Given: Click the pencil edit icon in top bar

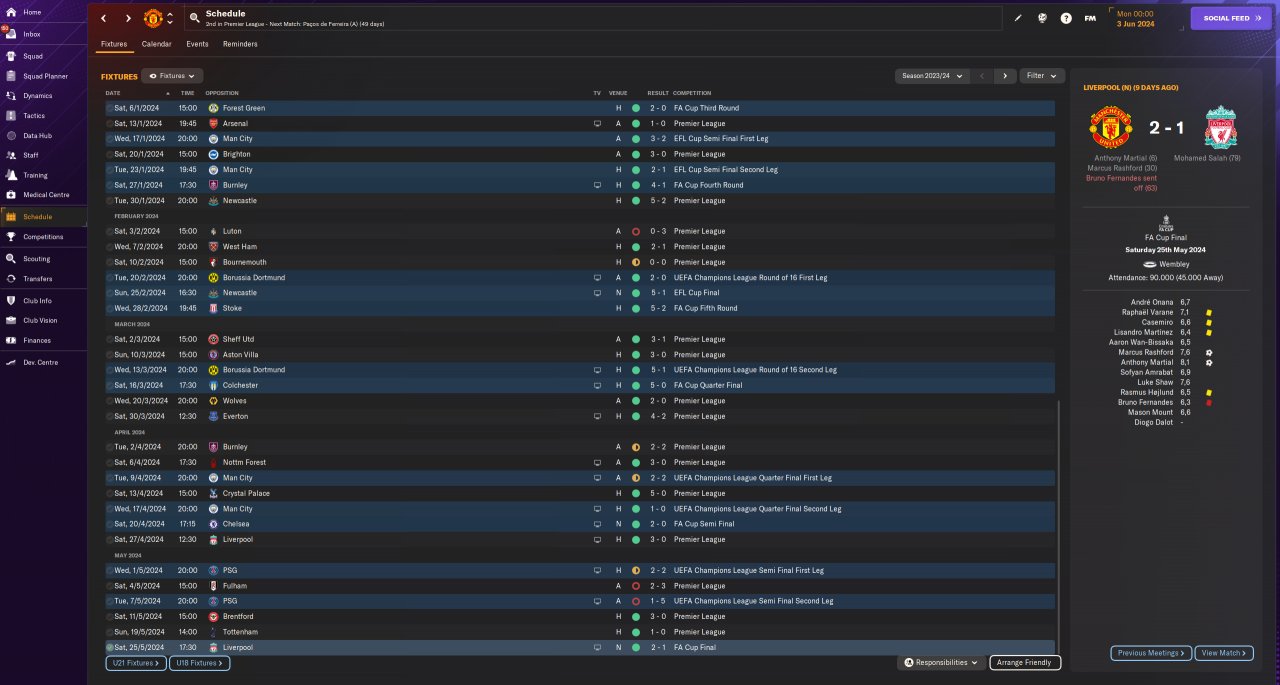Looking at the screenshot, I should coord(1018,18).
